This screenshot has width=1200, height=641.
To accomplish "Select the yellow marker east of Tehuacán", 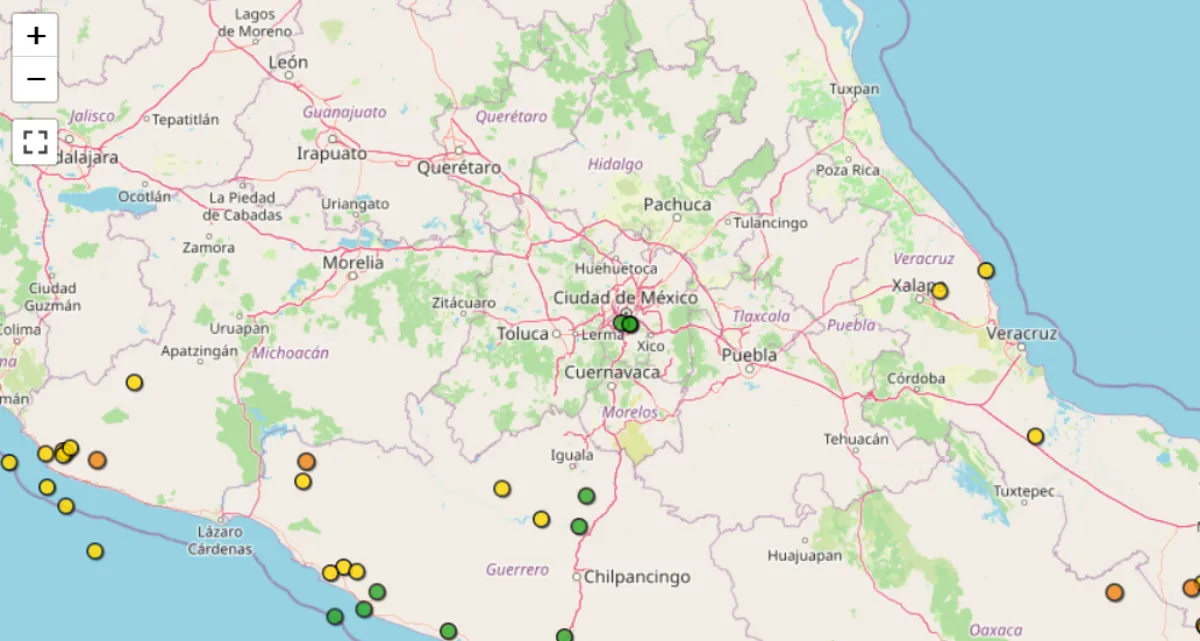I will pyautogui.click(x=1035, y=435).
